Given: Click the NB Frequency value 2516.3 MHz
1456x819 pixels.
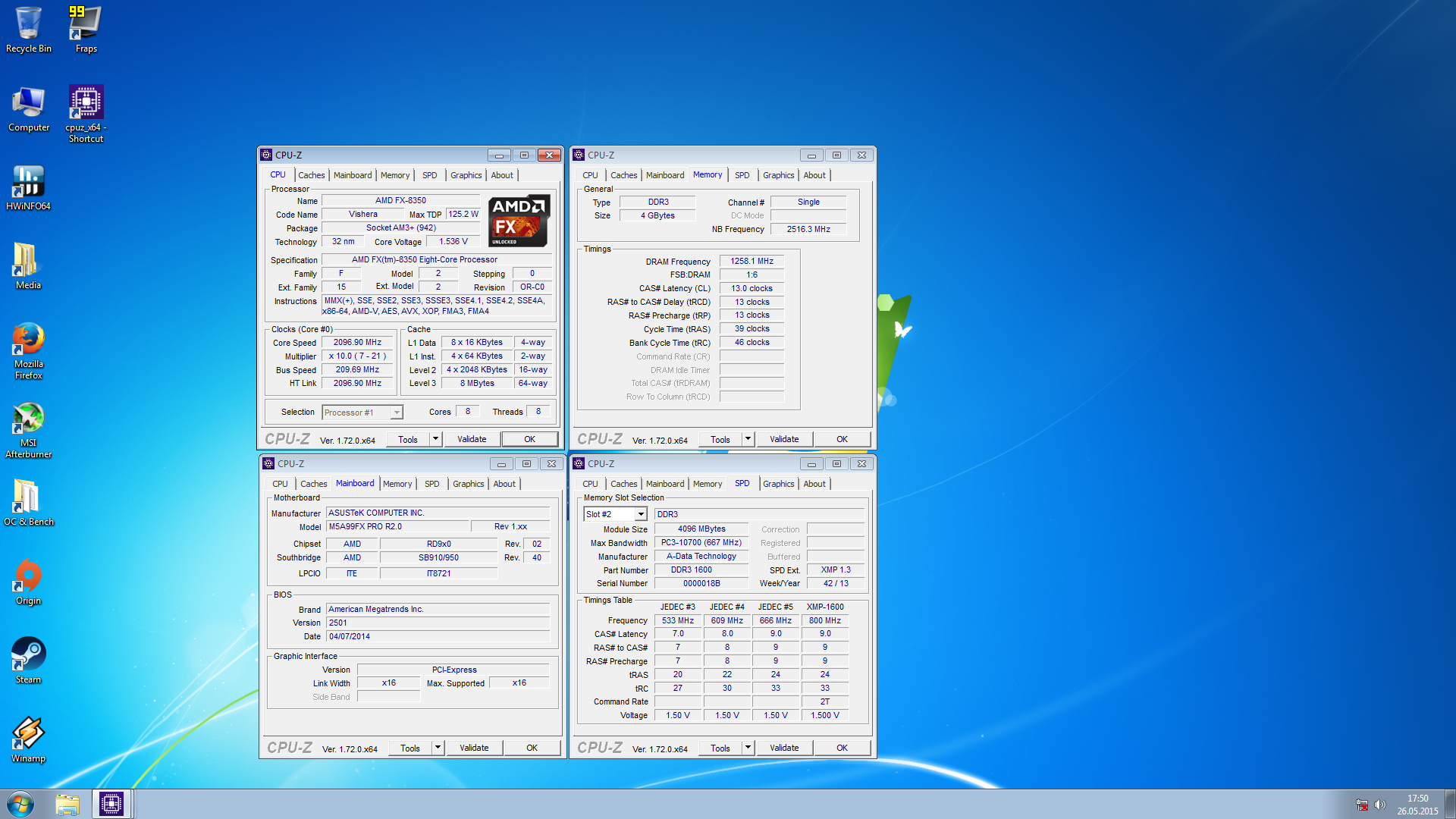Looking at the screenshot, I should [x=808, y=229].
